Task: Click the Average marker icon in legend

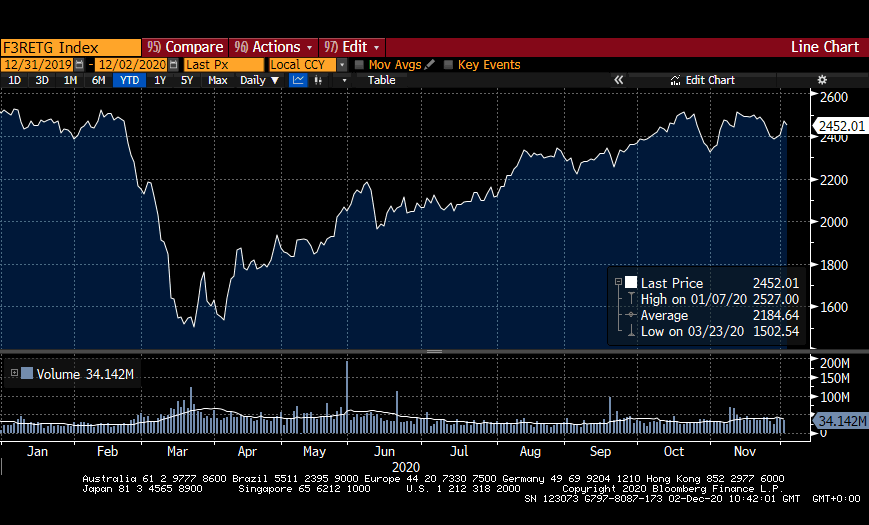Action: click(x=631, y=315)
